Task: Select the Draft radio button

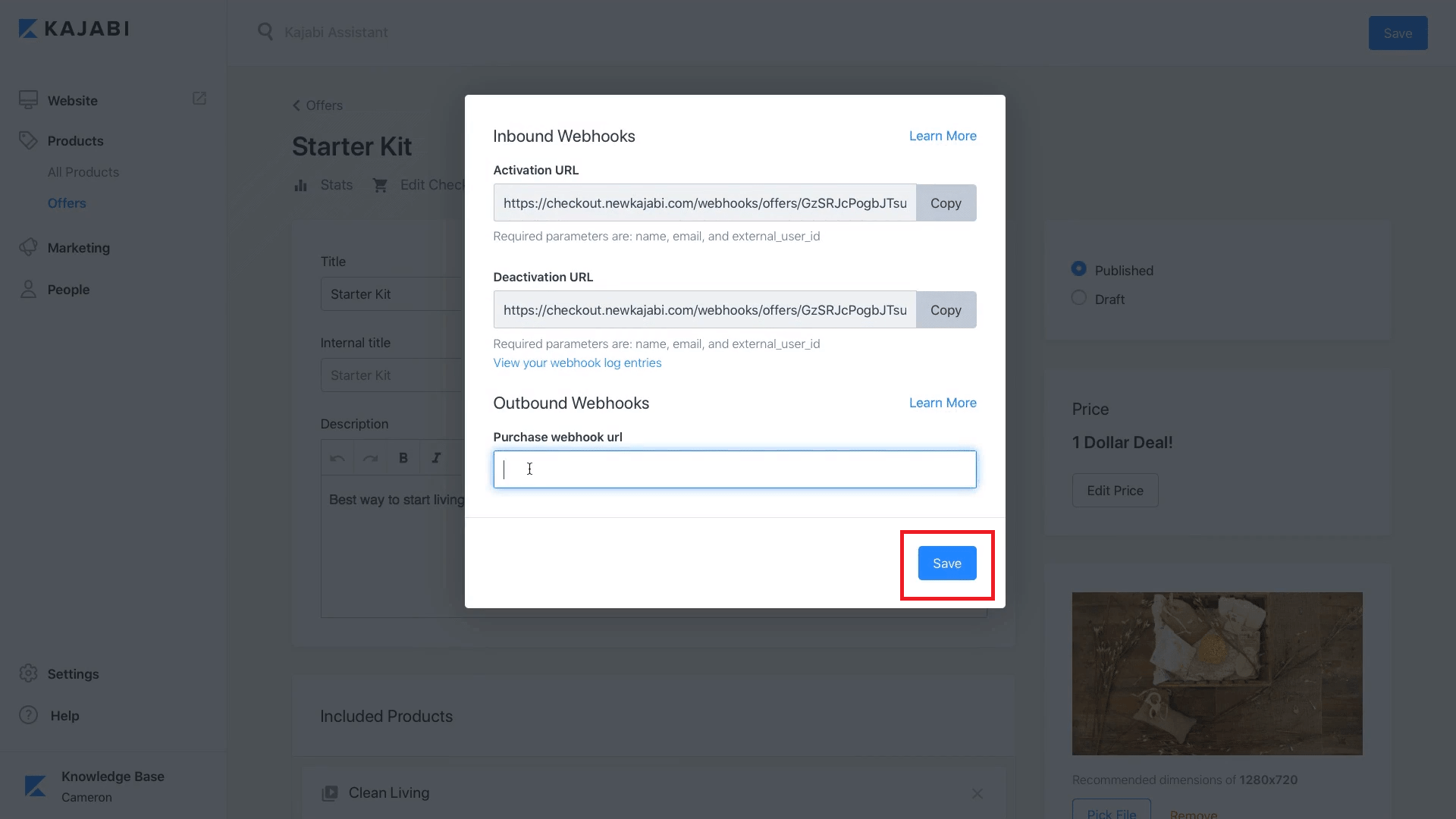Action: click(x=1079, y=297)
